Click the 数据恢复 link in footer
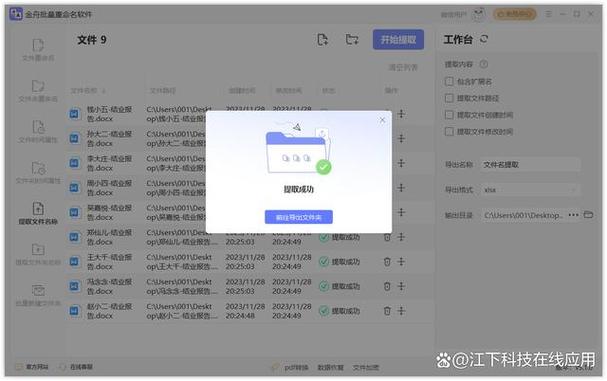 [331, 367]
